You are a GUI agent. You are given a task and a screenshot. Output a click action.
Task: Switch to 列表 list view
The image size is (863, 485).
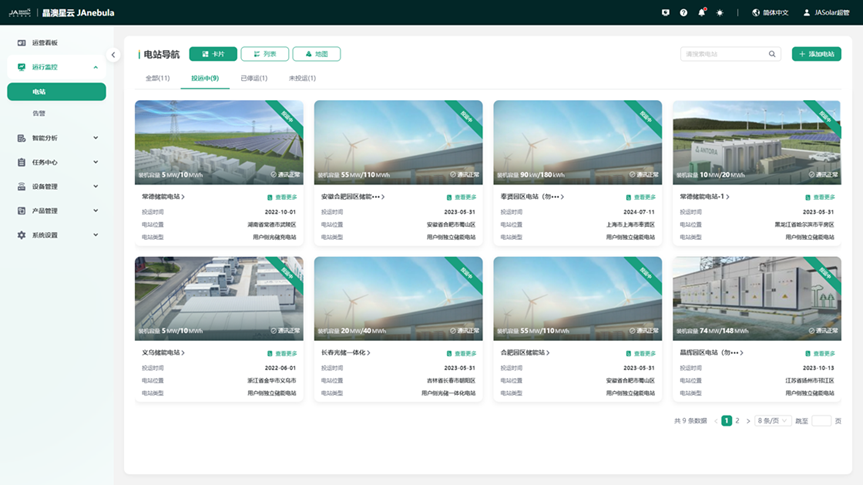coord(264,54)
